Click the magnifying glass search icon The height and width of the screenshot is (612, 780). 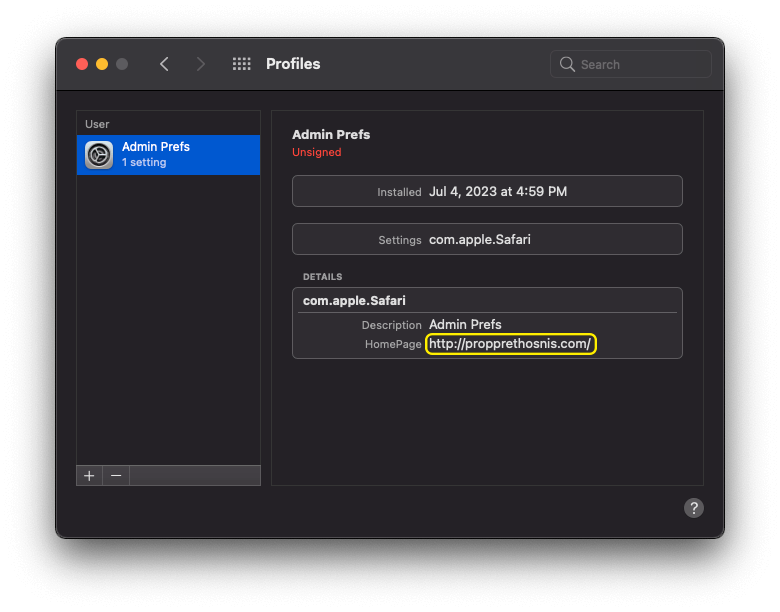[x=568, y=64]
